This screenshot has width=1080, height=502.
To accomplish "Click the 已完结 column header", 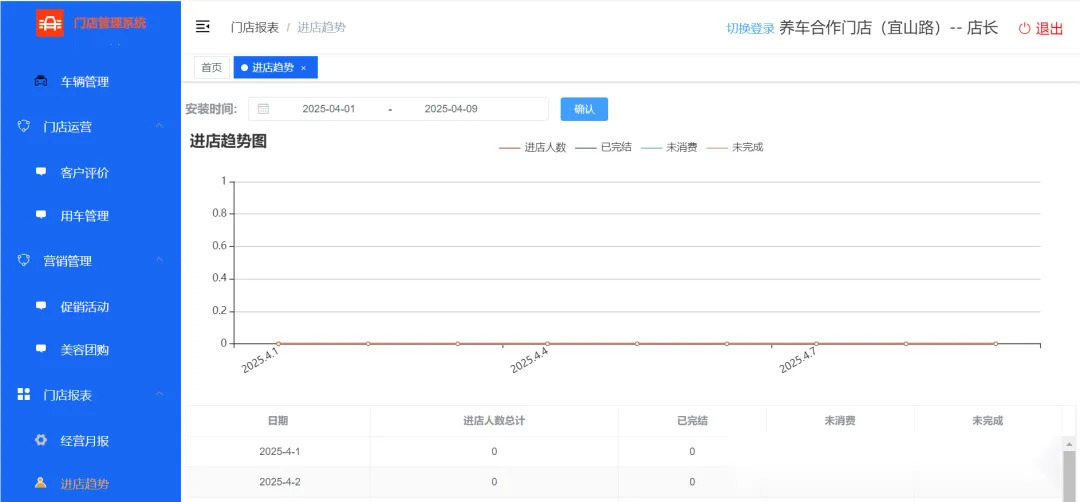I will click(692, 421).
